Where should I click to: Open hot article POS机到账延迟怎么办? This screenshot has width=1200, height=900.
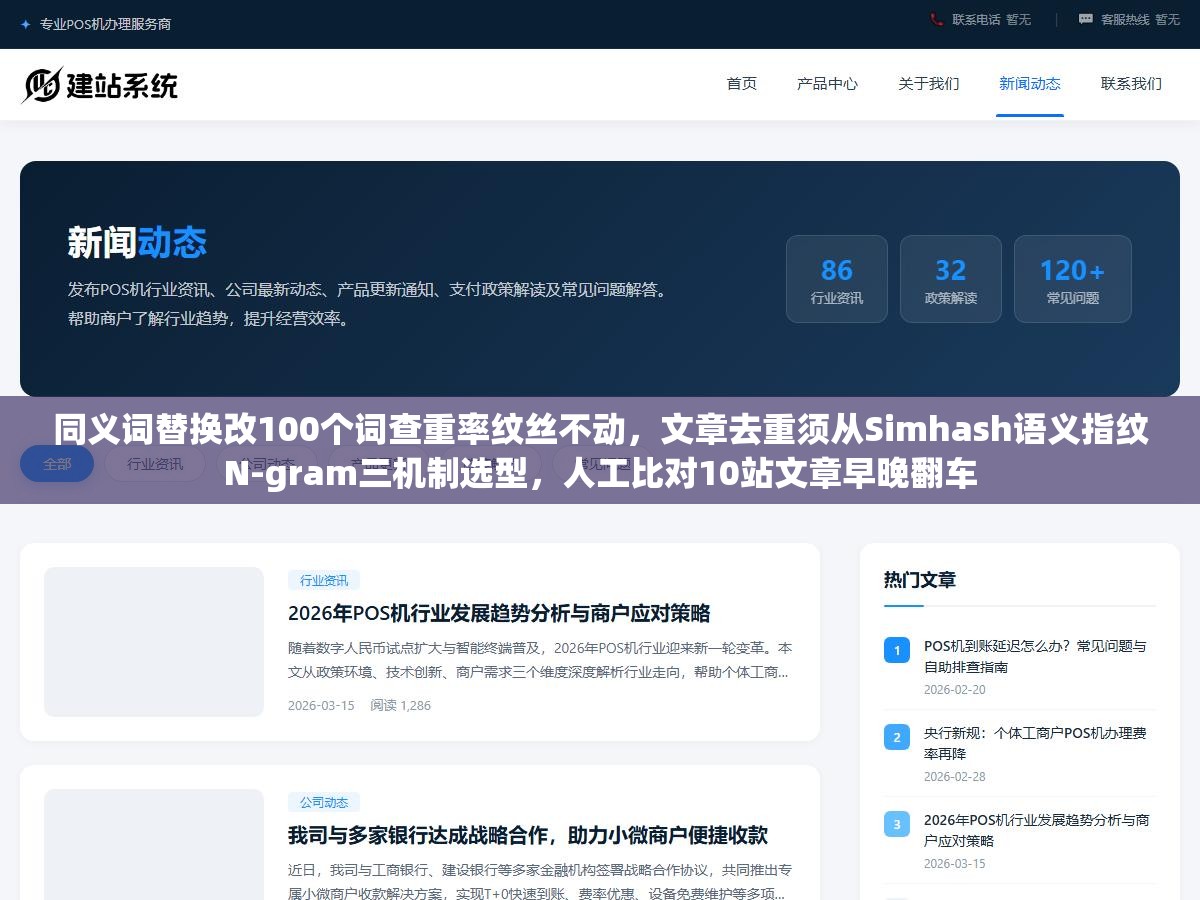point(1035,656)
